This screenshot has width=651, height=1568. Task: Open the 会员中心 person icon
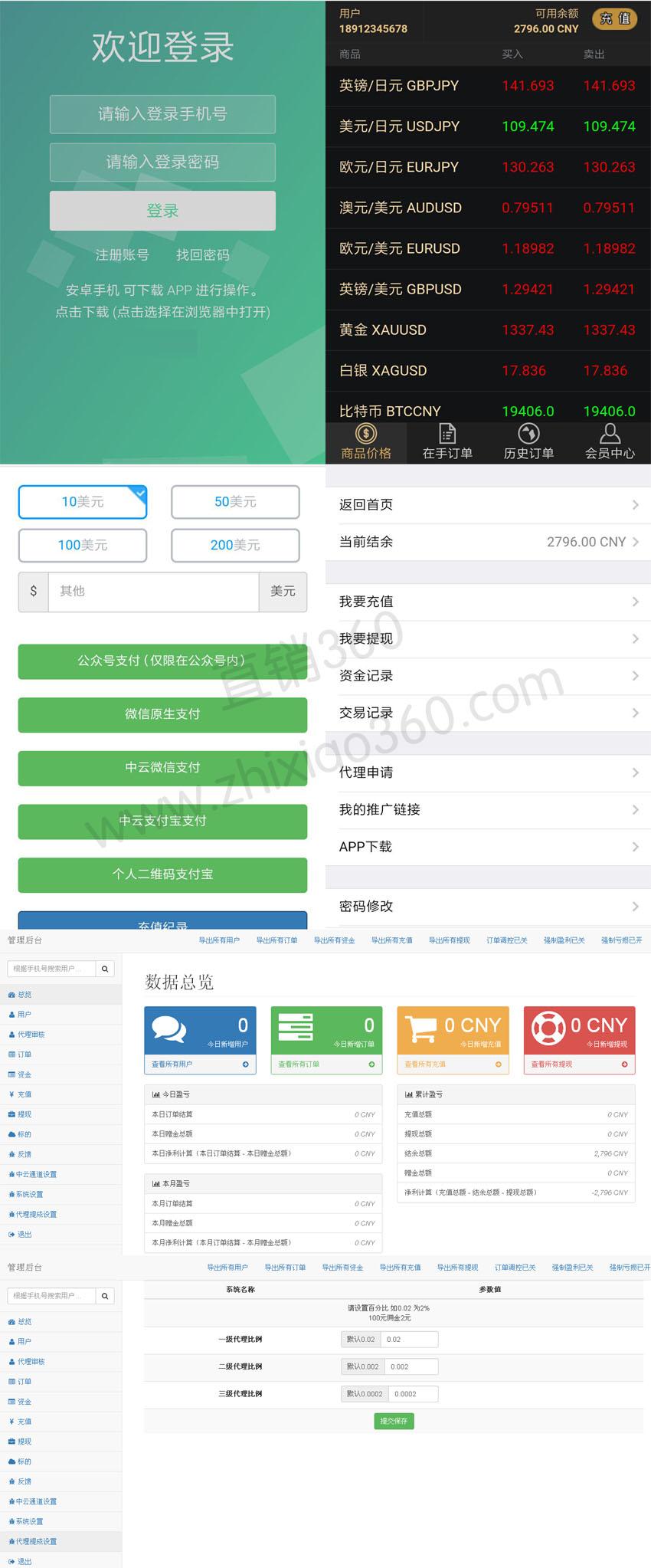pos(610,434)
